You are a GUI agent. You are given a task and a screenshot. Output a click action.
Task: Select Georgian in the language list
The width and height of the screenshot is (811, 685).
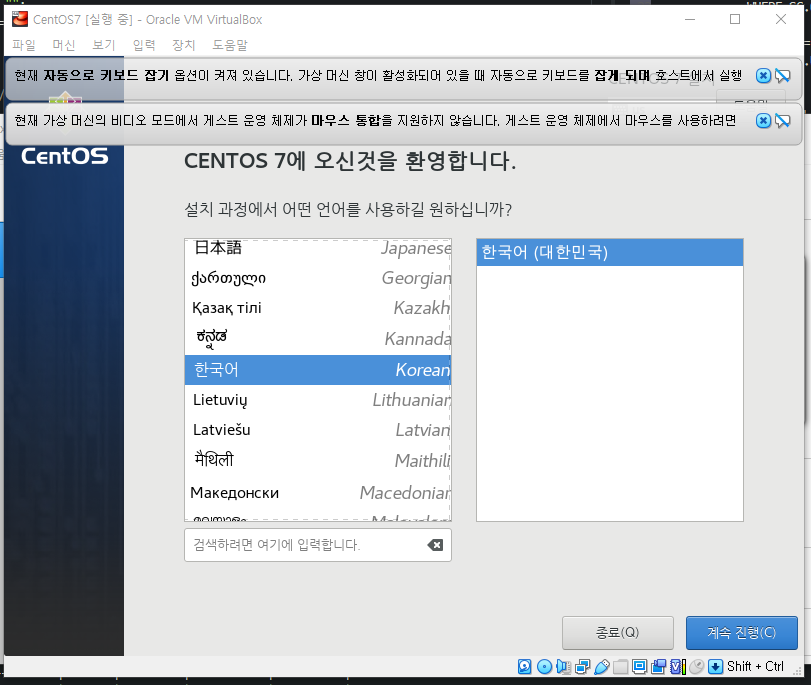pyautogui.click(x=318, y=278)
